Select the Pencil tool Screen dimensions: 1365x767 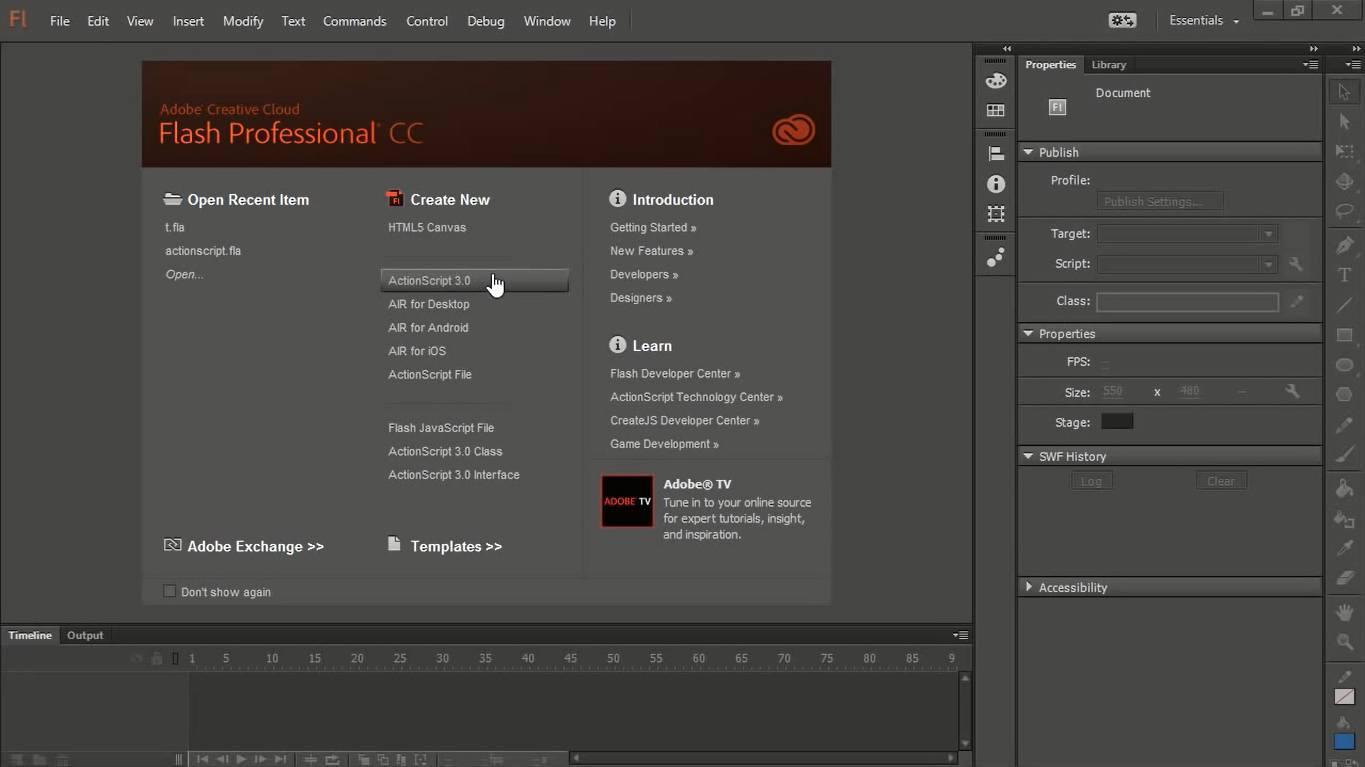tap(1344, 425)
